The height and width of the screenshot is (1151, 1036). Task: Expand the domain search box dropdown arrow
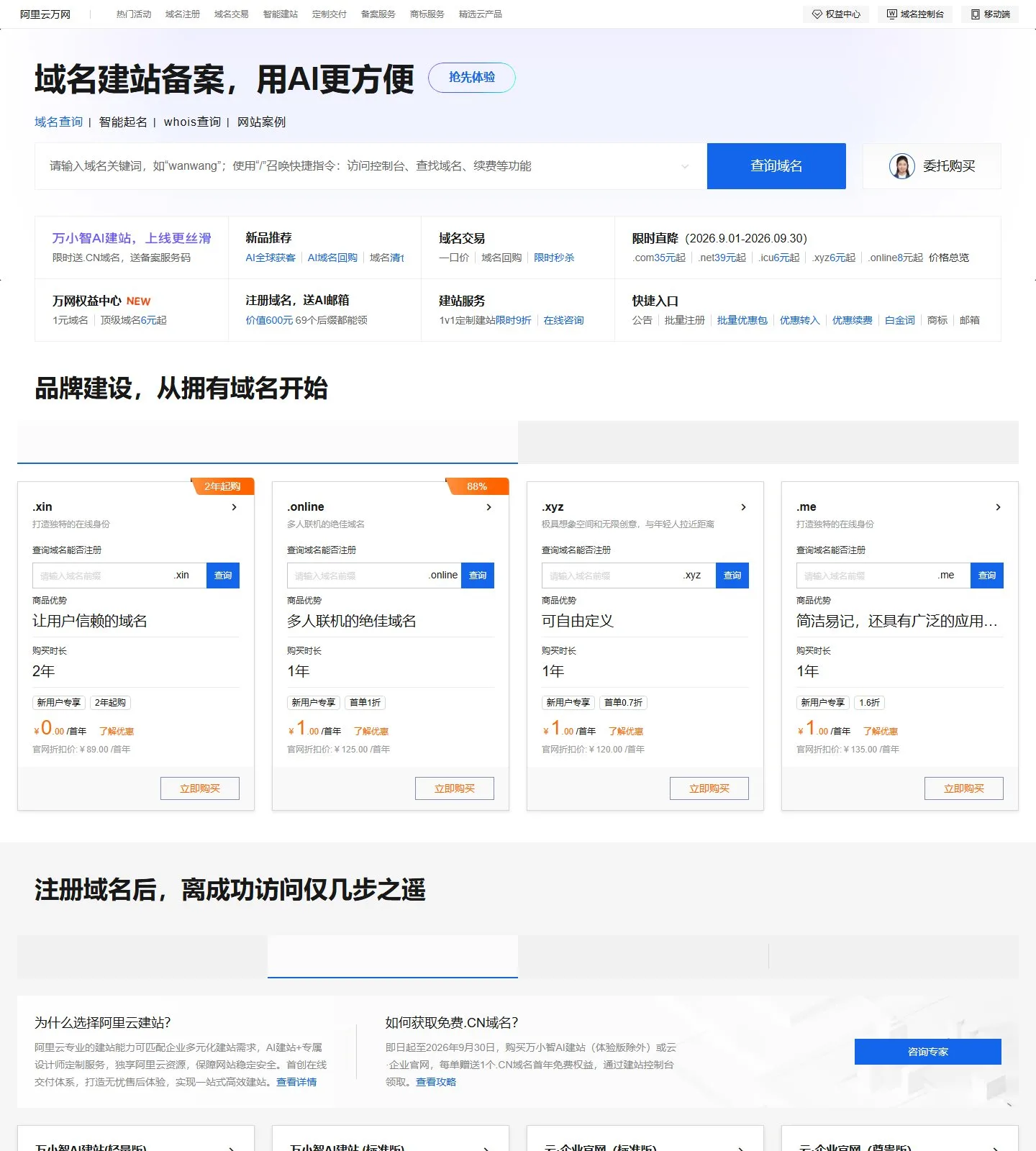(x=685, y=166)
